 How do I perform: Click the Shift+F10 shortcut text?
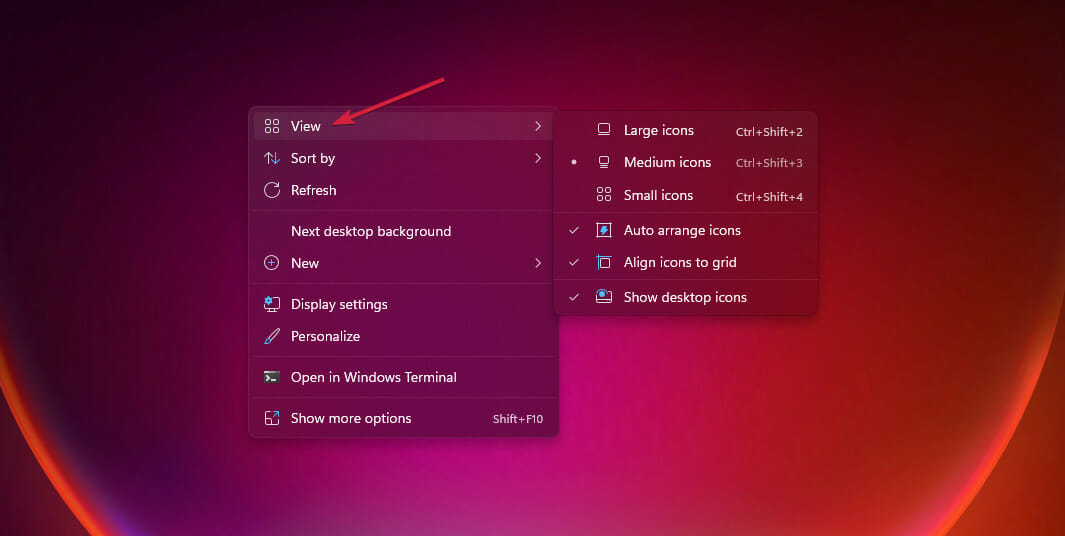tap(518, 419)
